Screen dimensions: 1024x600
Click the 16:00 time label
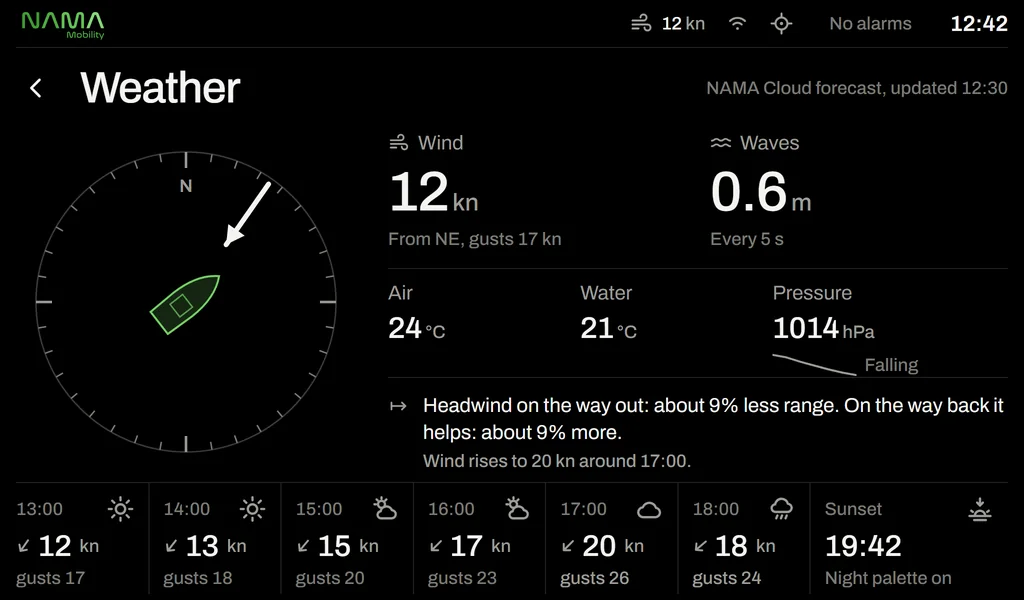point(451,509)
